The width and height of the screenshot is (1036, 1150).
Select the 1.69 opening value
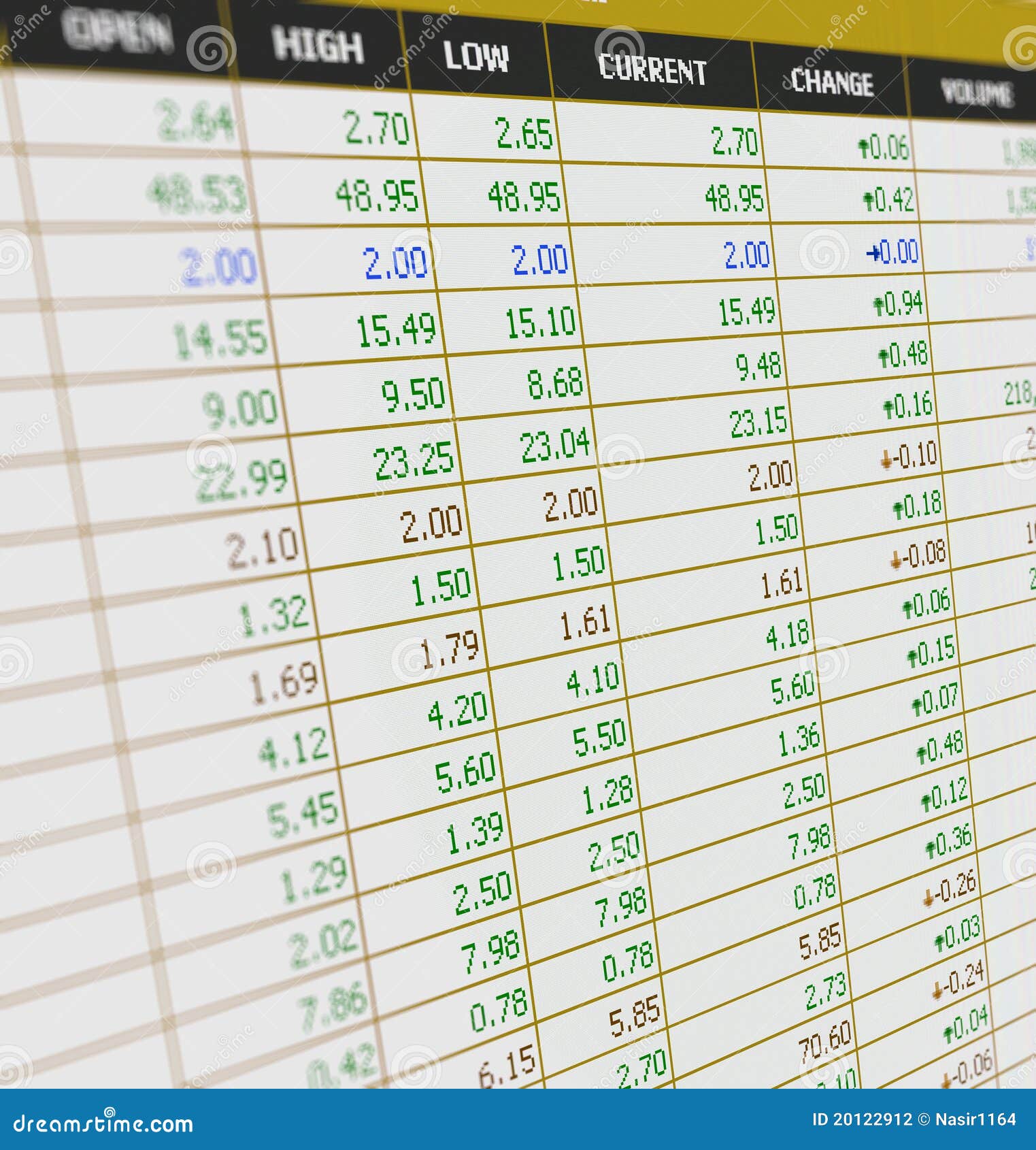(x=284, y=683)
